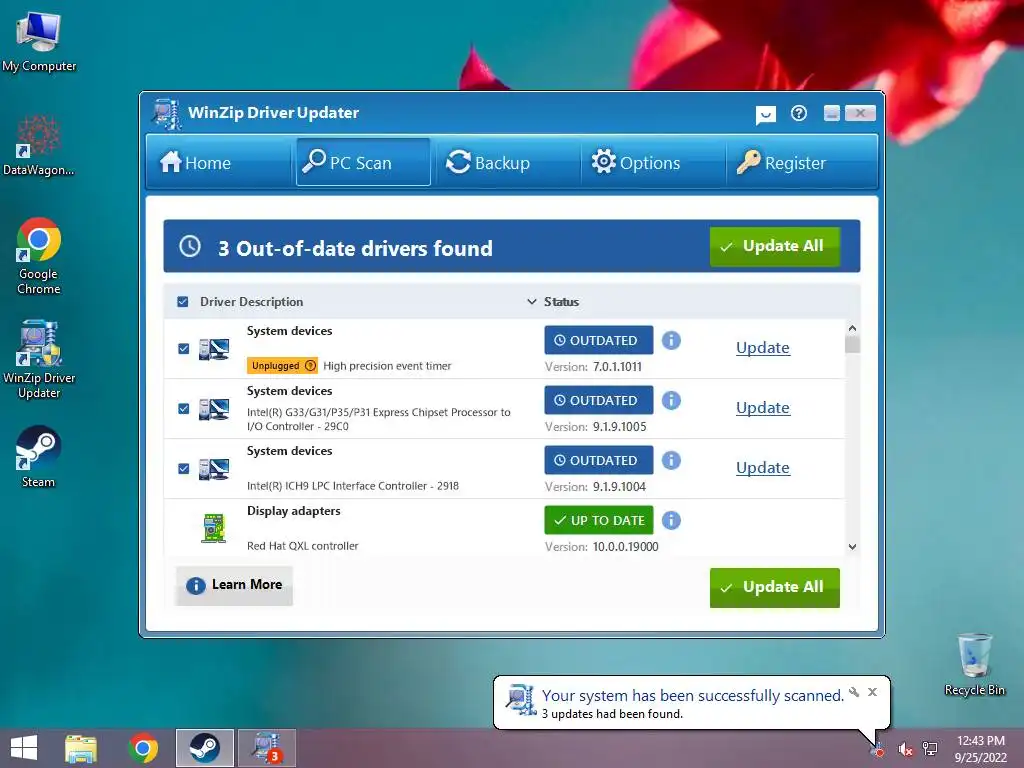Open the help question mark icon
1024x768 pixels.
pos(799,114)
